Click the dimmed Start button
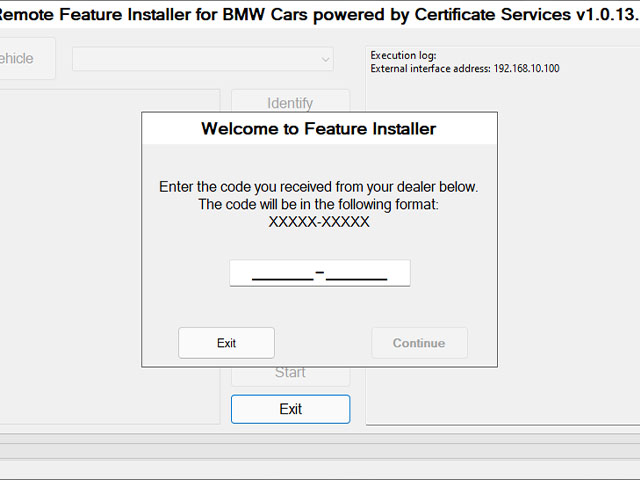 pos(290,376)
